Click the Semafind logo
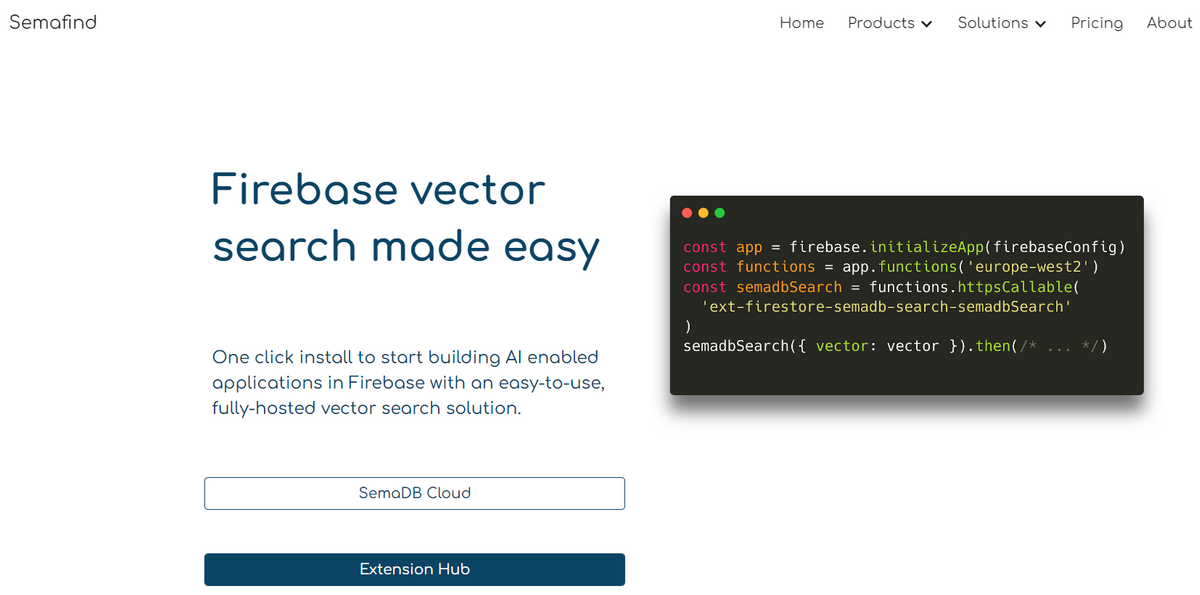Image resolution: width=1200 pixels, height=595 pixels. tap(52, 21)
